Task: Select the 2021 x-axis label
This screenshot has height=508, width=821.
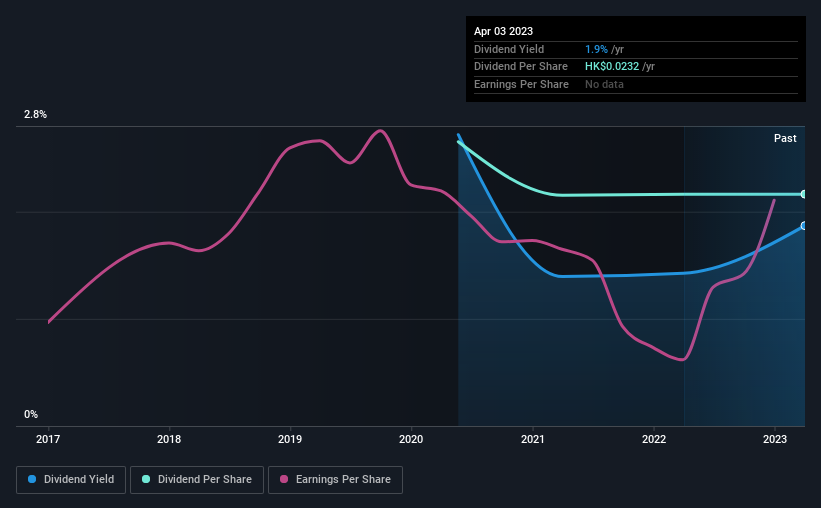Action: pos(532,439)
